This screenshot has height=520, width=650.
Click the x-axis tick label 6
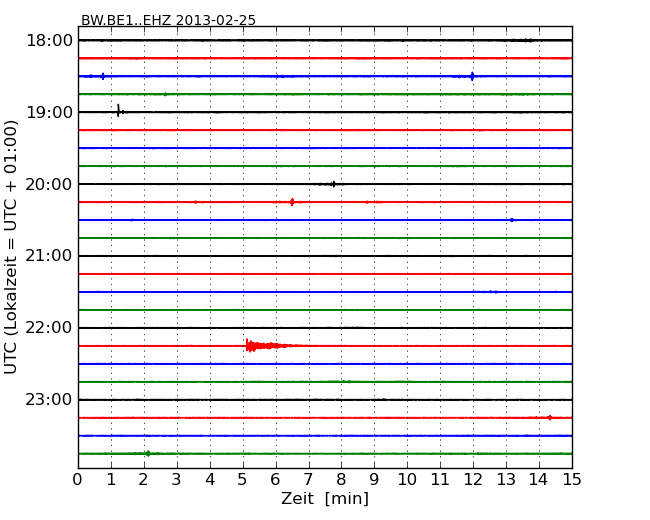point(275,479)
